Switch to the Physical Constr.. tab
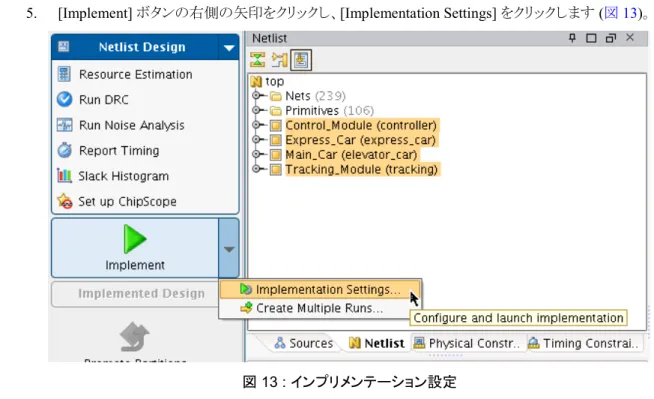Image resolution: width=654 pixels, height=399 pixels. 466,343
